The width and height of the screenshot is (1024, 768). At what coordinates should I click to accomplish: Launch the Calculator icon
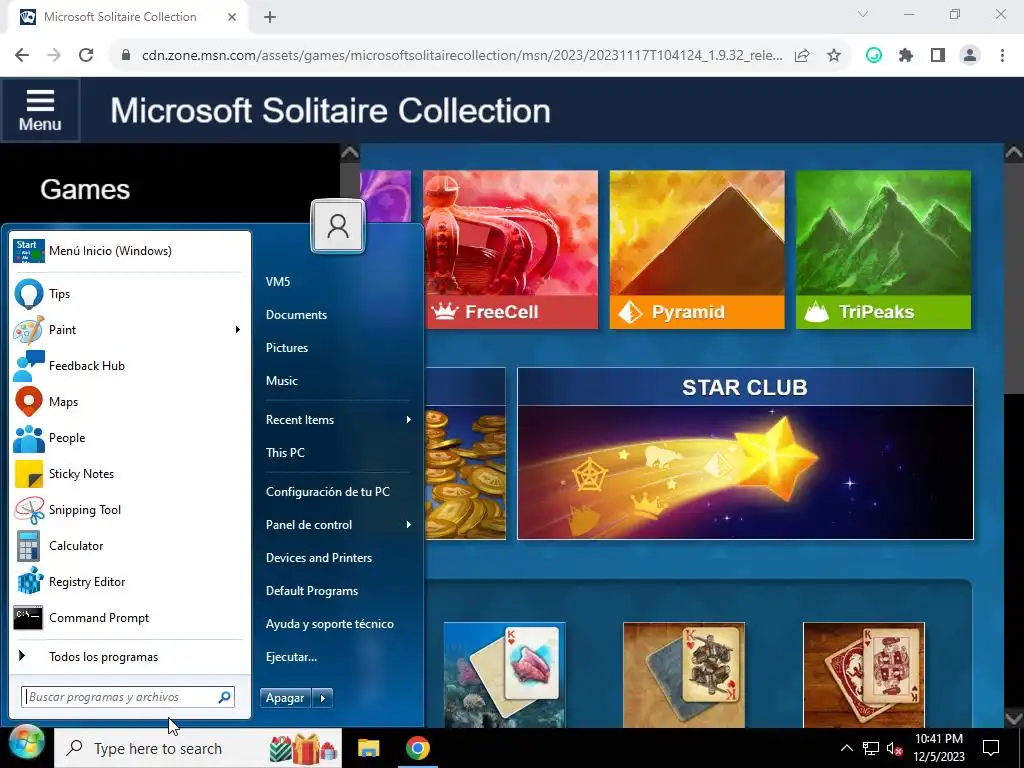(x=29, y=546)
